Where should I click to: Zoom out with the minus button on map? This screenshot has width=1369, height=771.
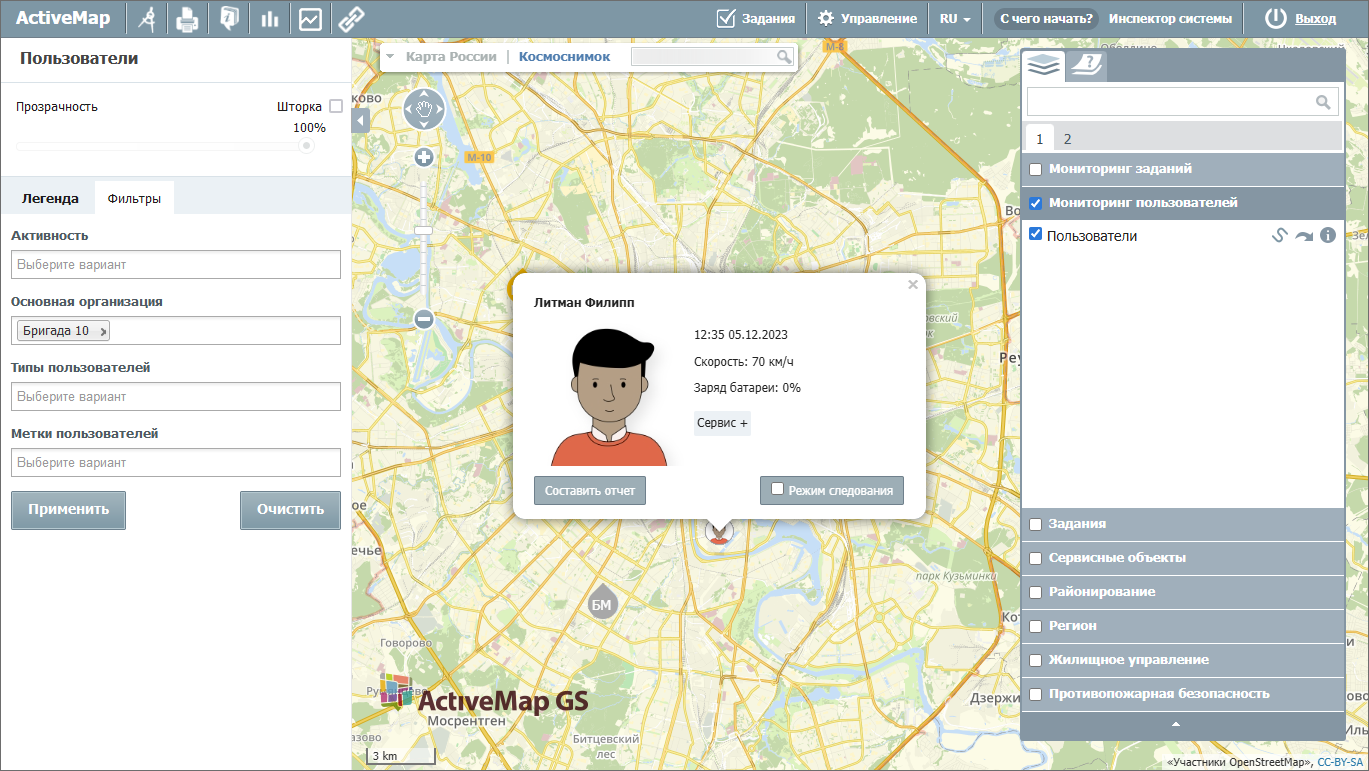(x=424, y=319)
